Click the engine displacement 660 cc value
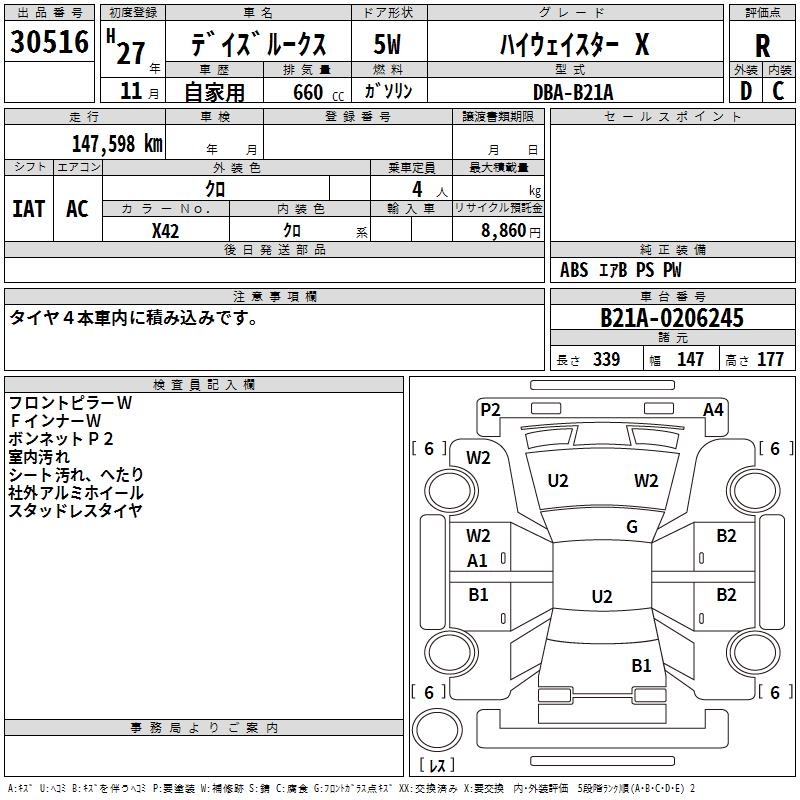800x800 pixels. pyautogui.click(x=307, y=92)
